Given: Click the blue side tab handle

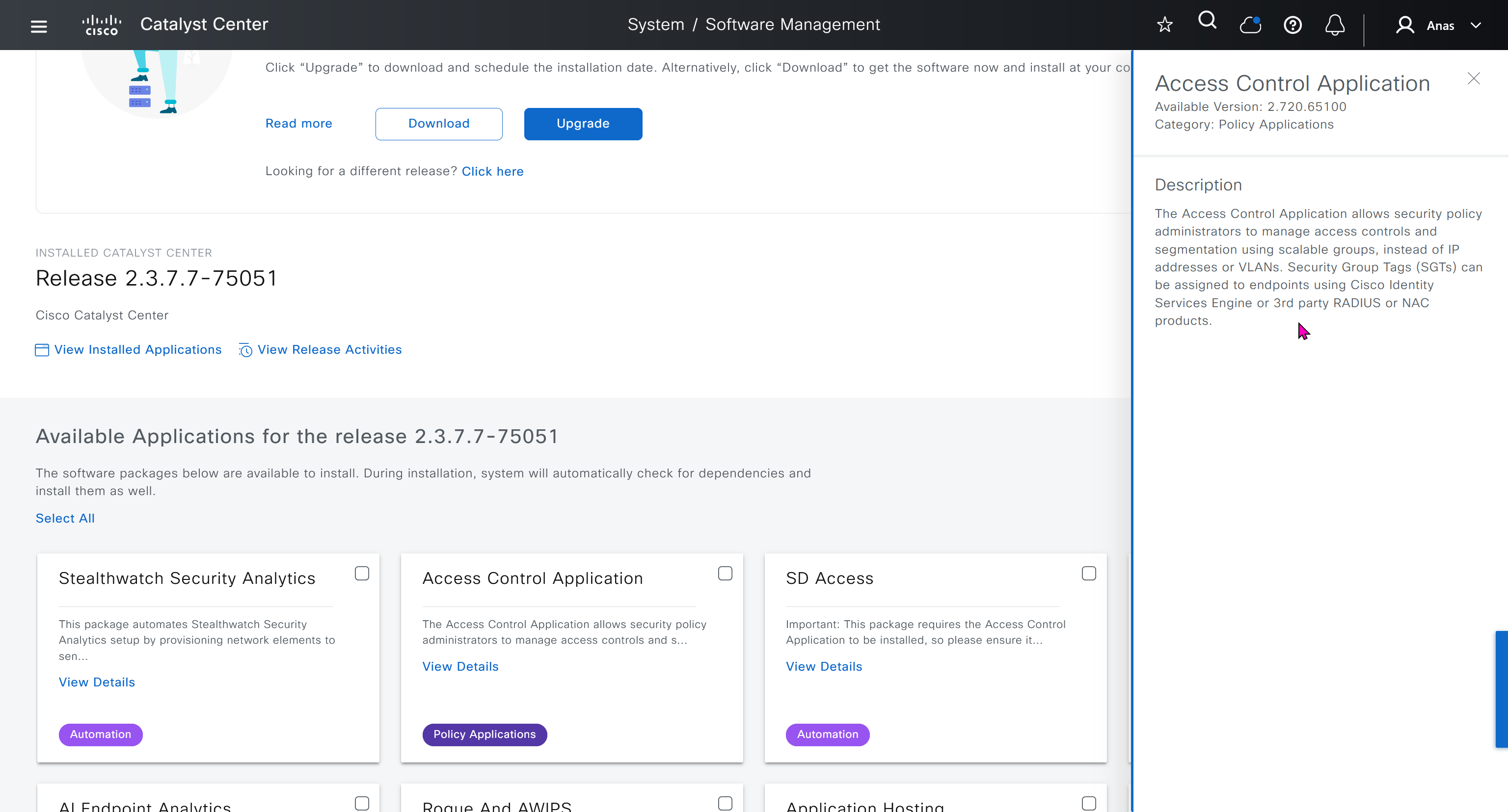Looking at the screenshot, I should 1501,688.
